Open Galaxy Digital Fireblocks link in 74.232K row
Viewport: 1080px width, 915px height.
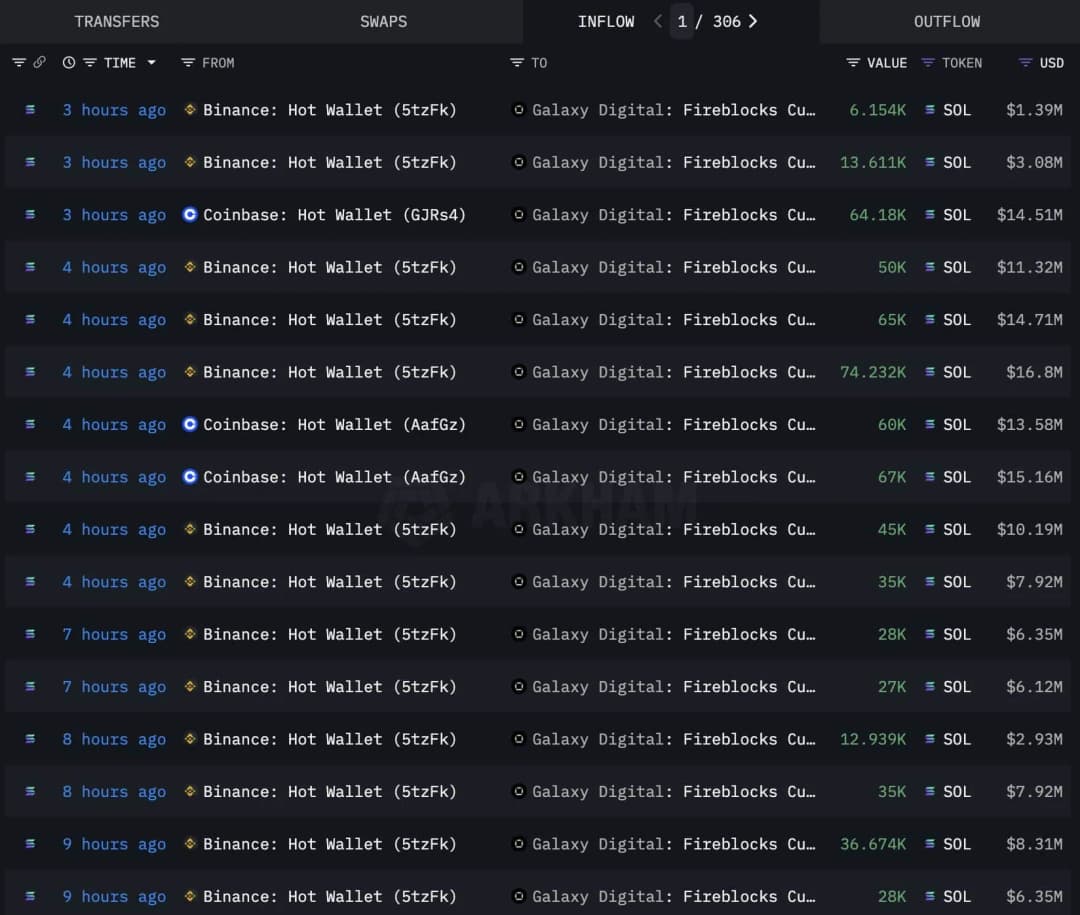[x=674, y=372]
